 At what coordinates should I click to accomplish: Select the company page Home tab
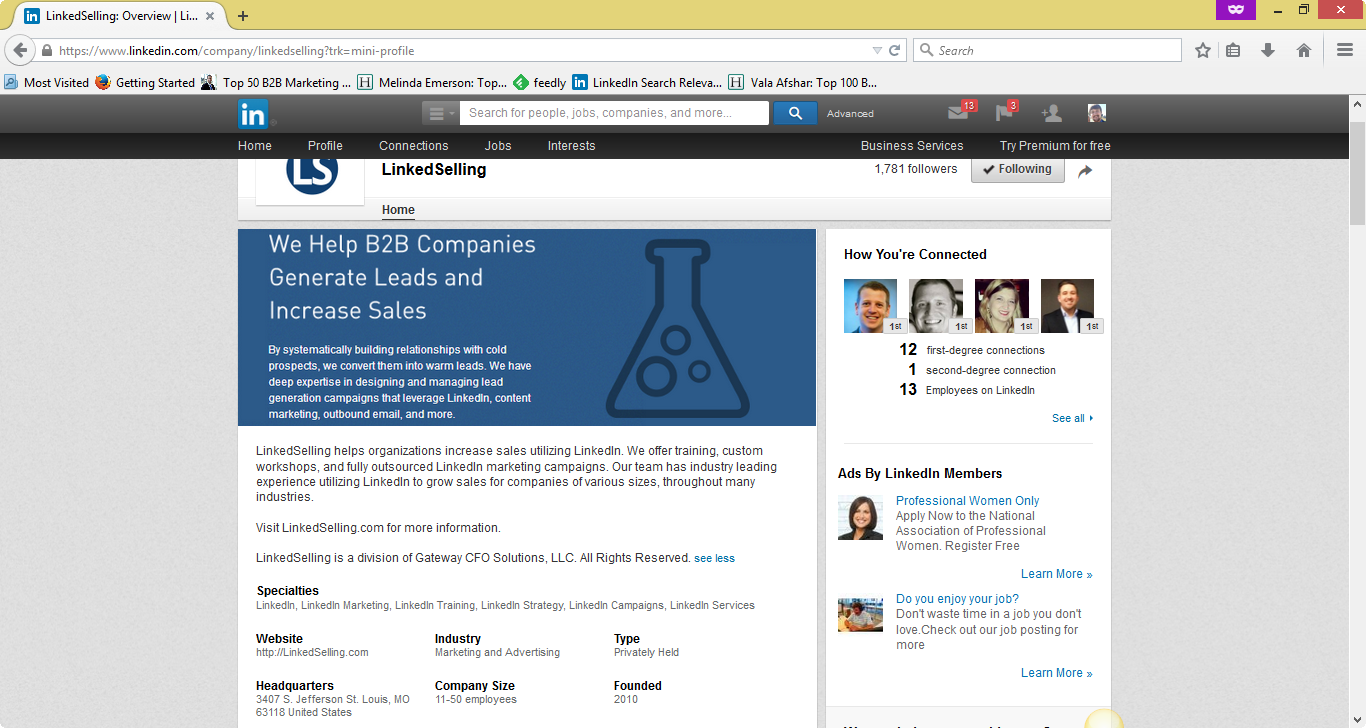pyautogui.click(x=398, y=210)
